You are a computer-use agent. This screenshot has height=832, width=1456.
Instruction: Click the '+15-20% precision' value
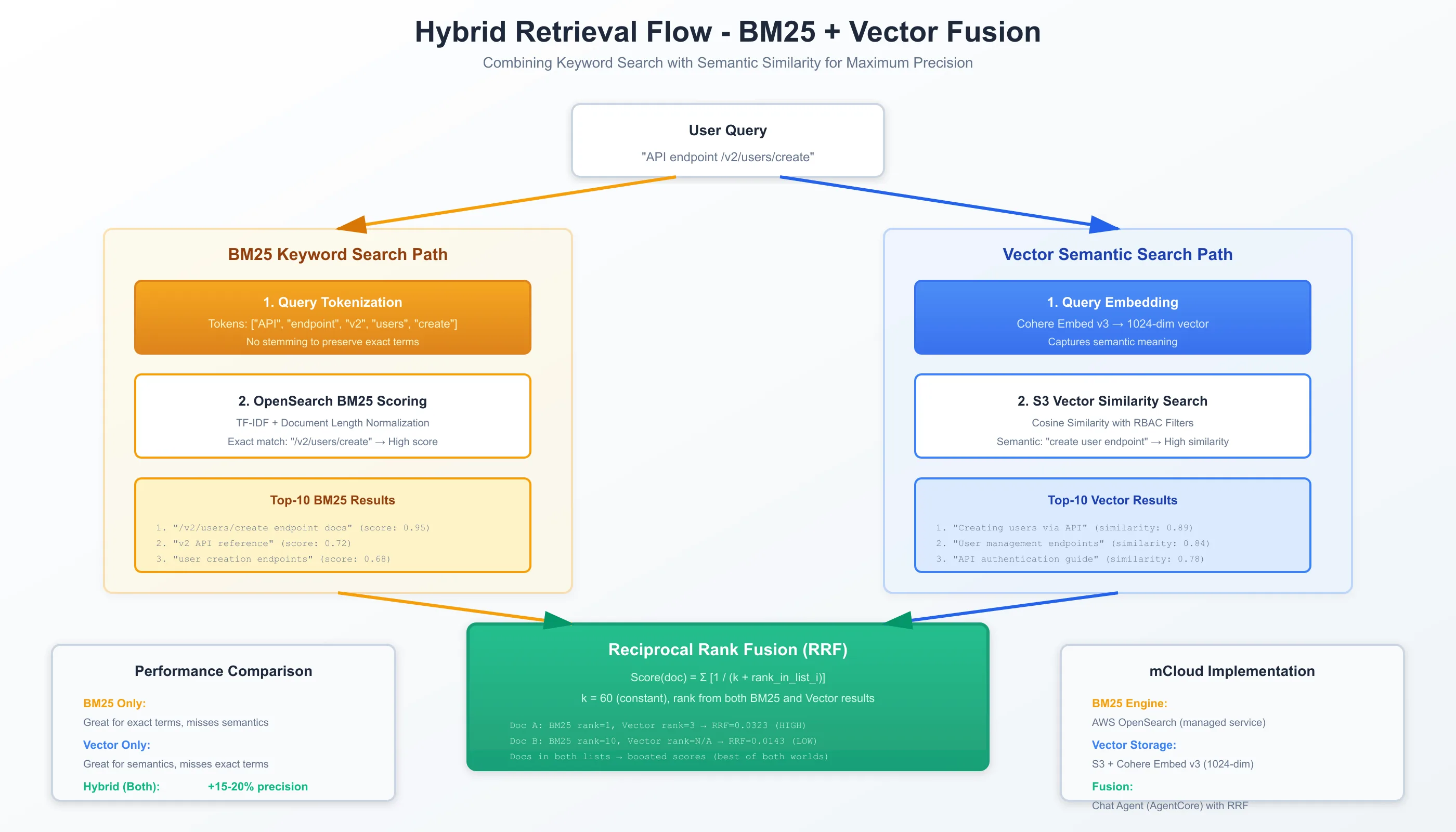tap(258, 787)
